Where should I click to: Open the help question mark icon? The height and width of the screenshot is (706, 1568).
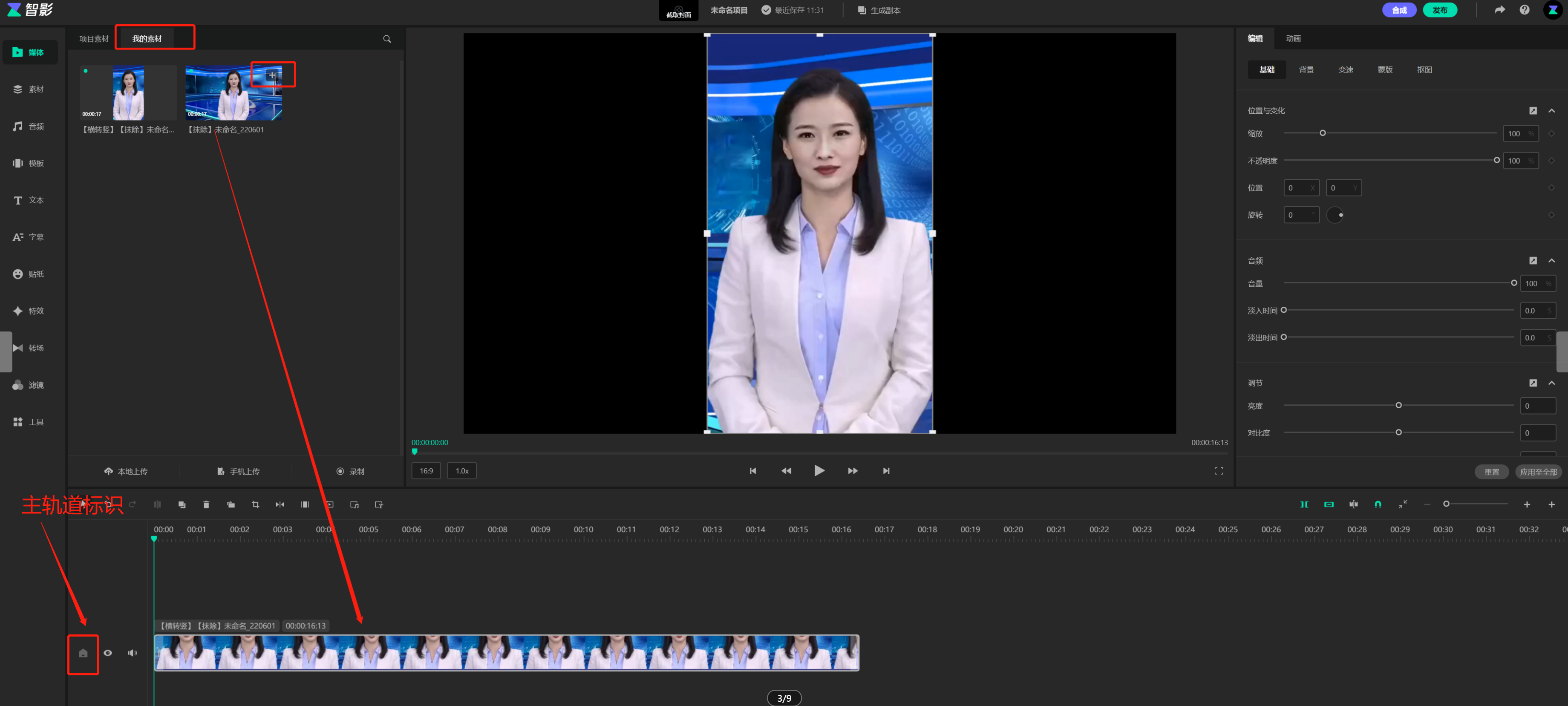coord(1524,10)
